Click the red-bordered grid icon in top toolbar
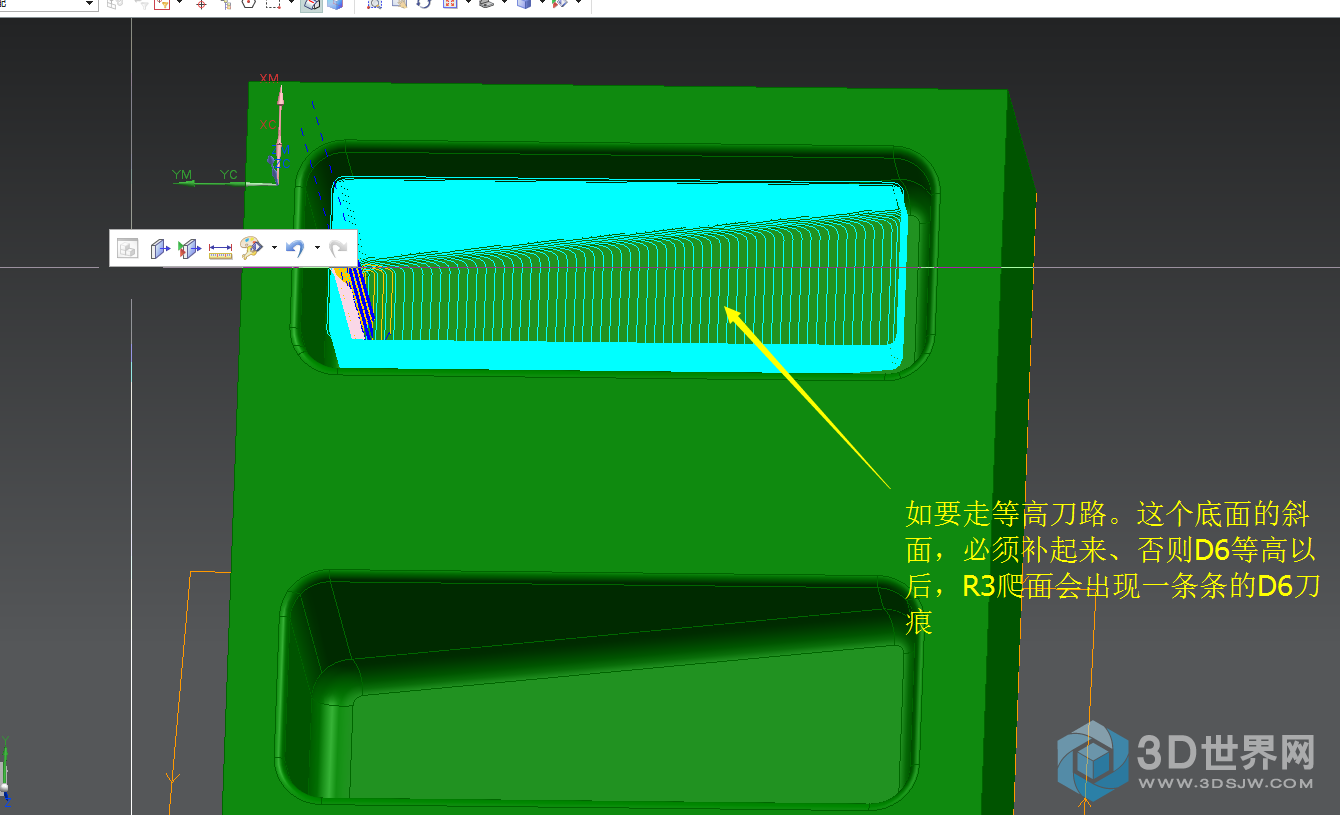This screenshot has width=1340, height=815. (x=449, y=4)
